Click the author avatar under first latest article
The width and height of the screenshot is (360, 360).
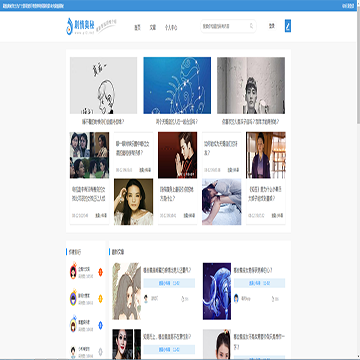146,299
